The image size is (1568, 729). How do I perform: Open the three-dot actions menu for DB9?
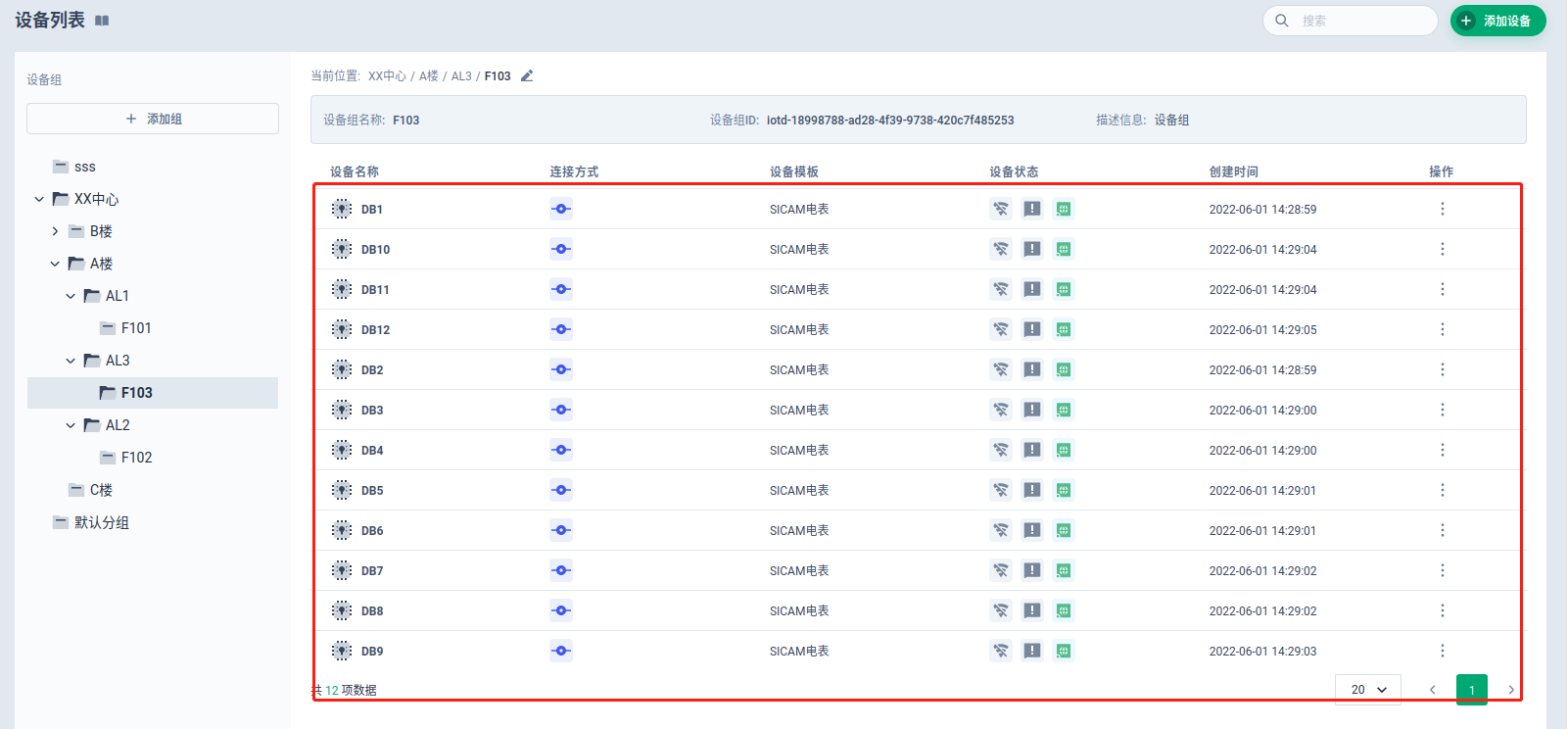(x=1442, y=651)
